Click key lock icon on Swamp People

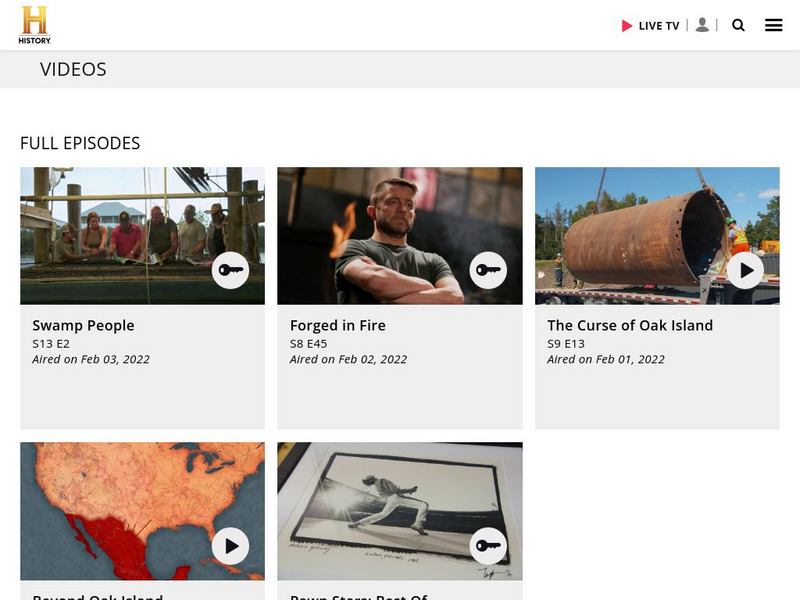point(231,270)
